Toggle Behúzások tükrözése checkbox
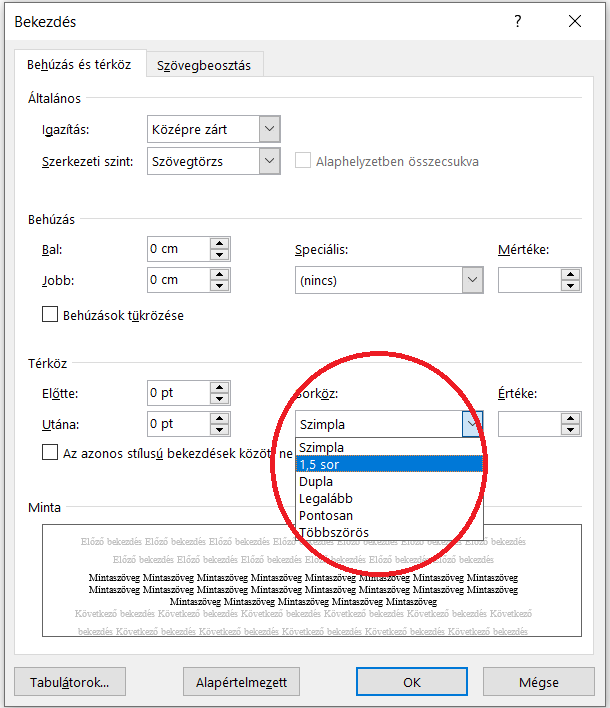 50,315
